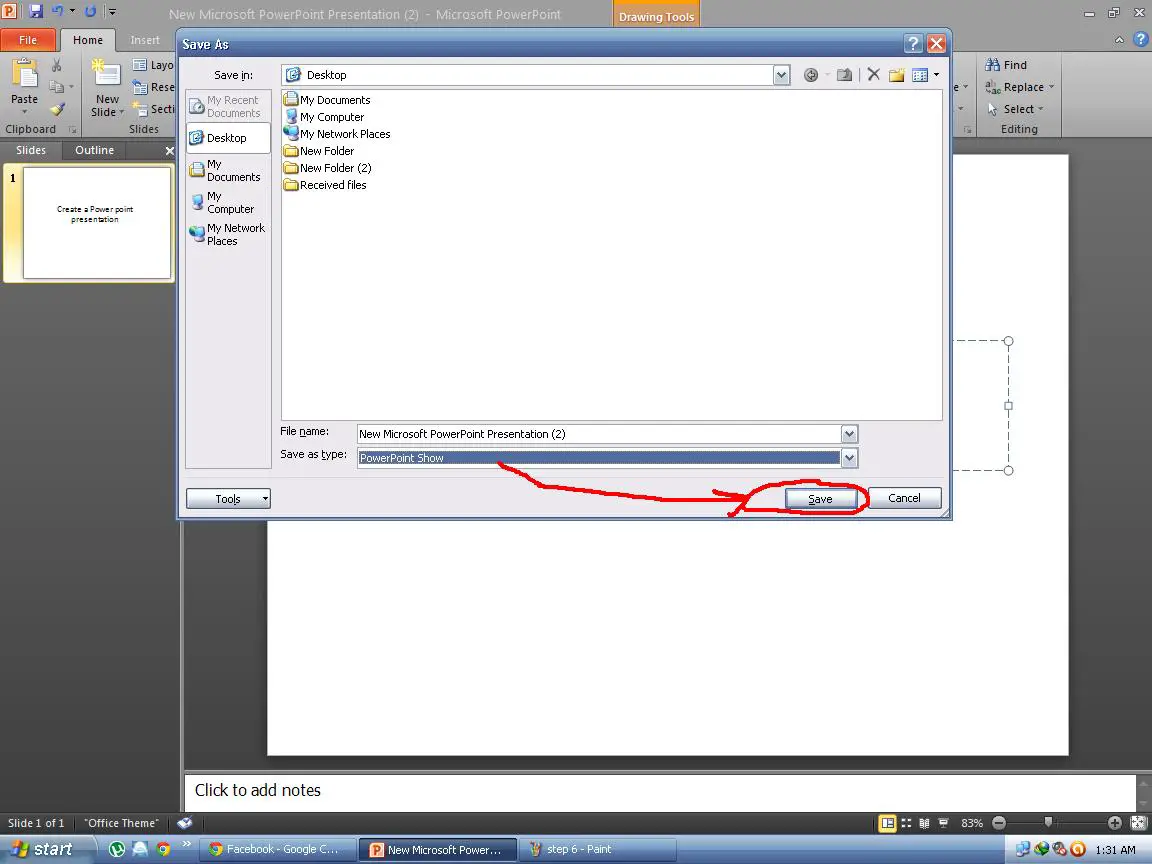Click the Paste clipboard icon
The width and height of the screenshot is (1152, 864).
tap(24, 73)
